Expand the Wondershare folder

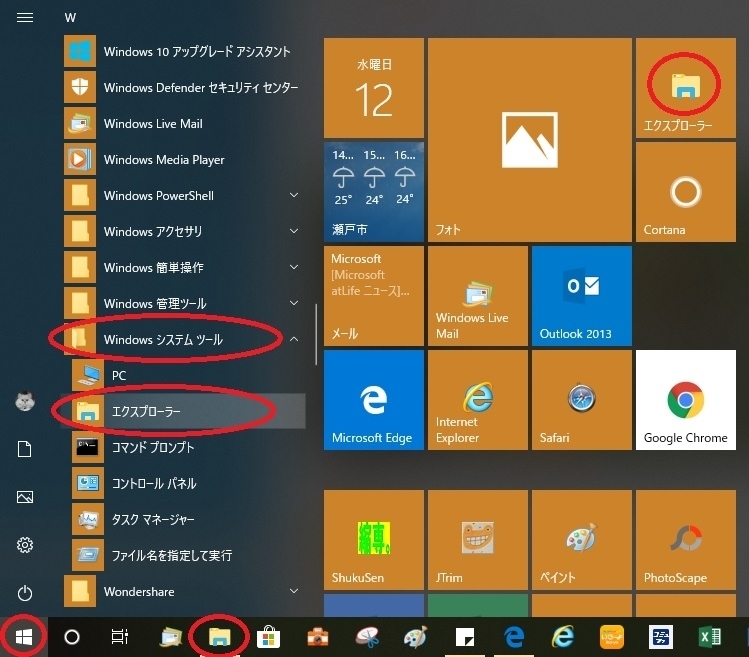(184, 592)
